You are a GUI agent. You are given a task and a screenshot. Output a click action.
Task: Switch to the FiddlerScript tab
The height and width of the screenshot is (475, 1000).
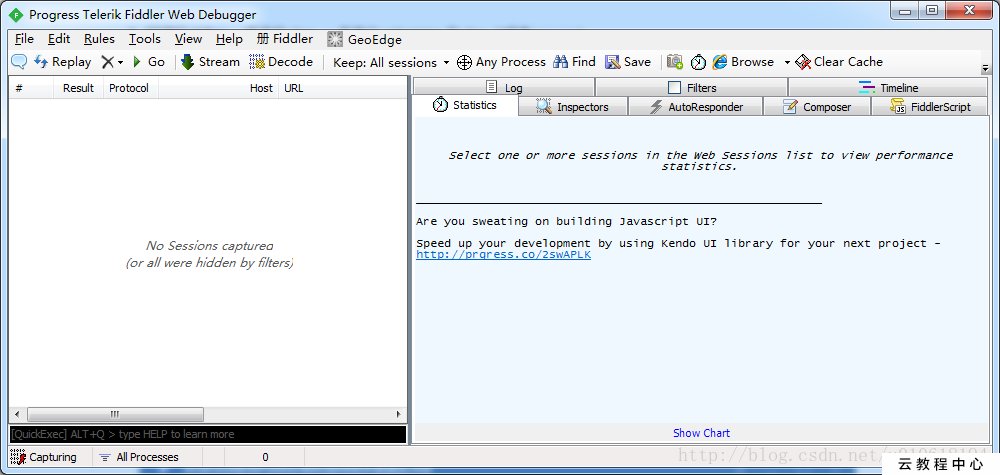click(x=930, y=106)
